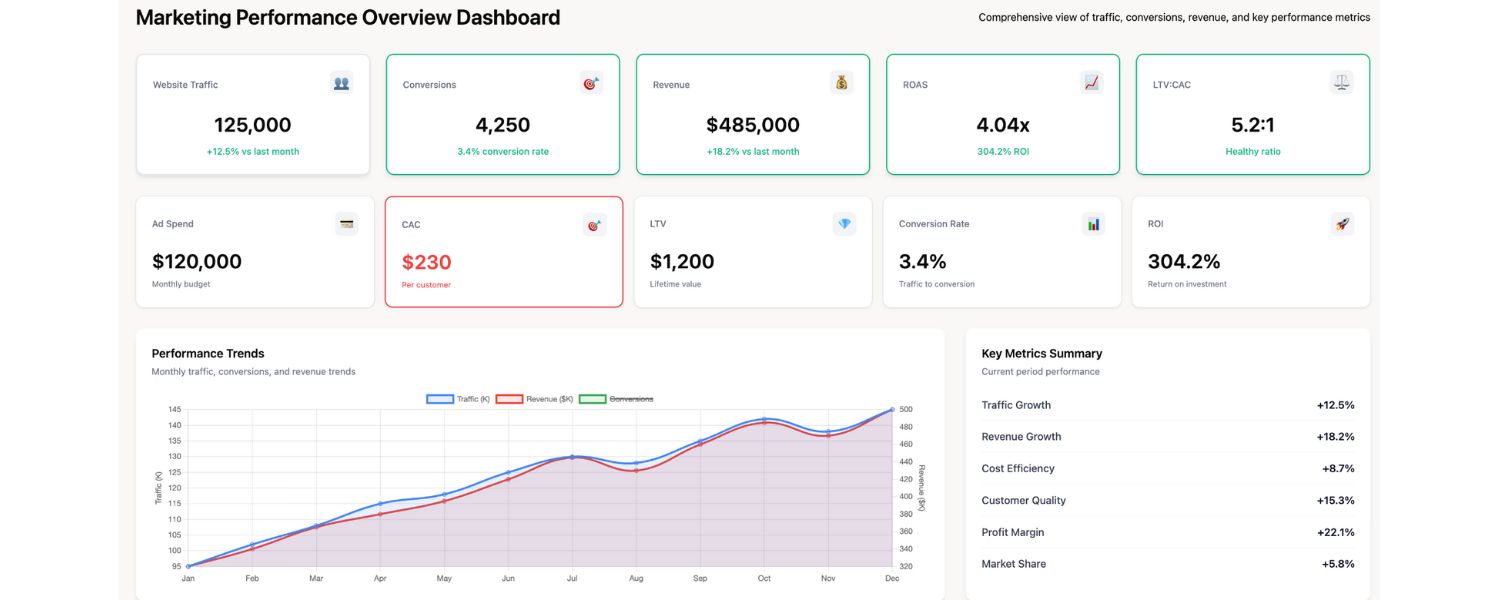Click the target icon on the CAC card
Viewport: 1500px width, 600px height.
(595, 225)
